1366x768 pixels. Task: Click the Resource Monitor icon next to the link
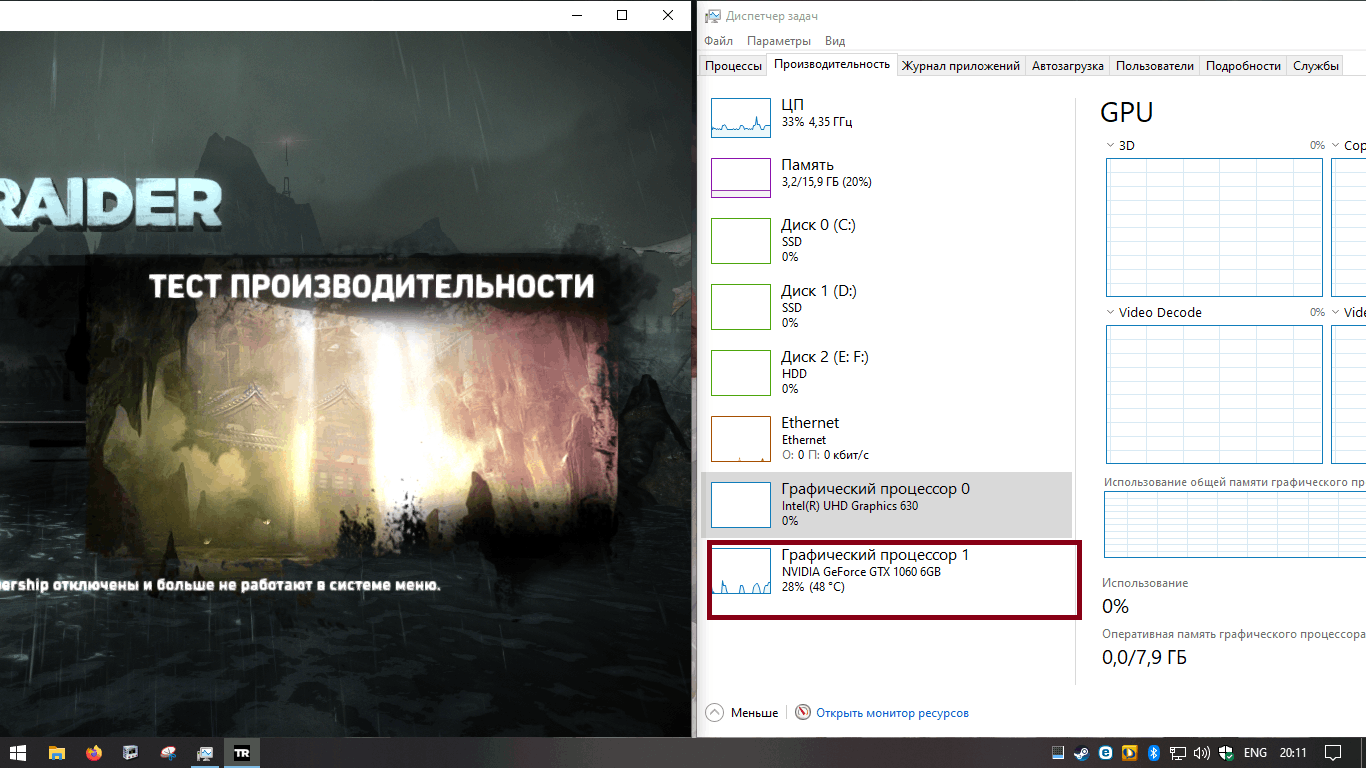tap(803, 713)
